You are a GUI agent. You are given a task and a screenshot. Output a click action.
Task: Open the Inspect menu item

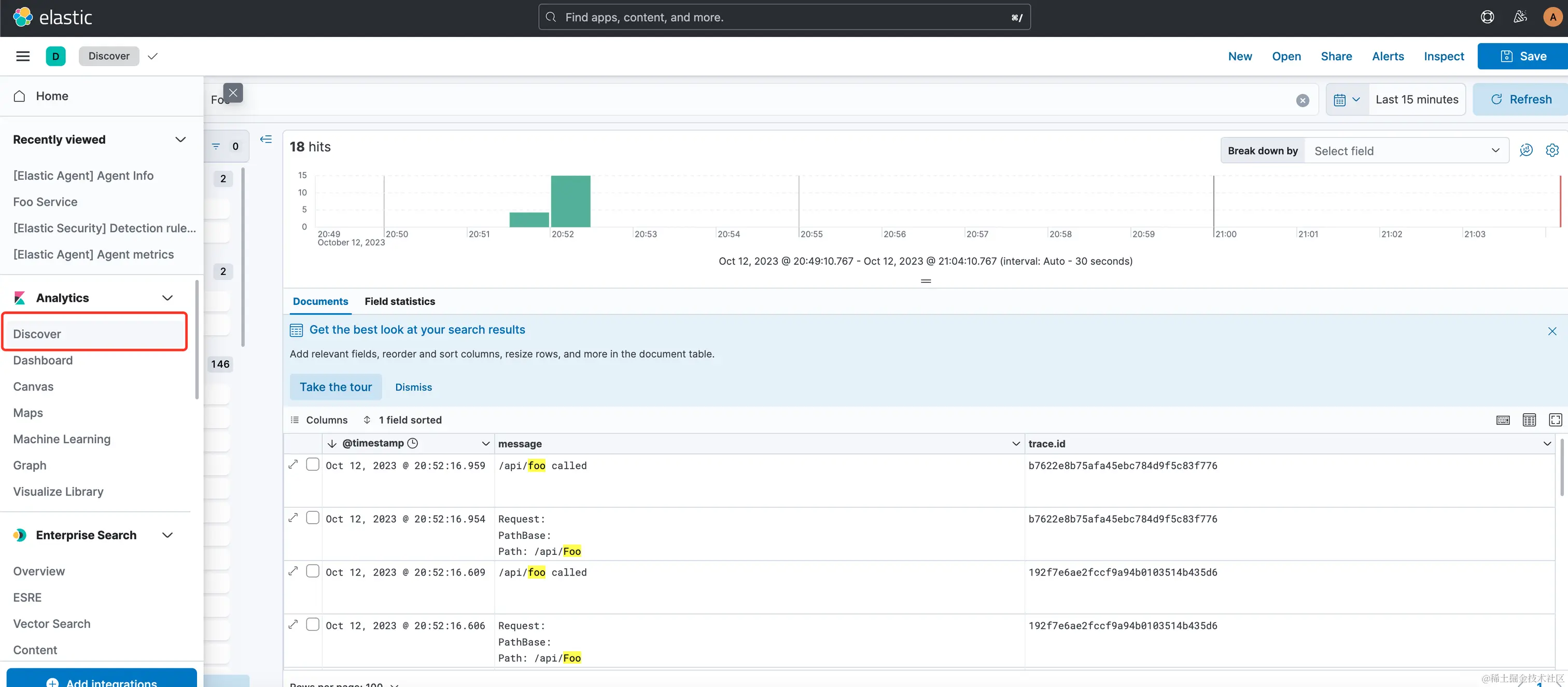[x=1443, y=56]
